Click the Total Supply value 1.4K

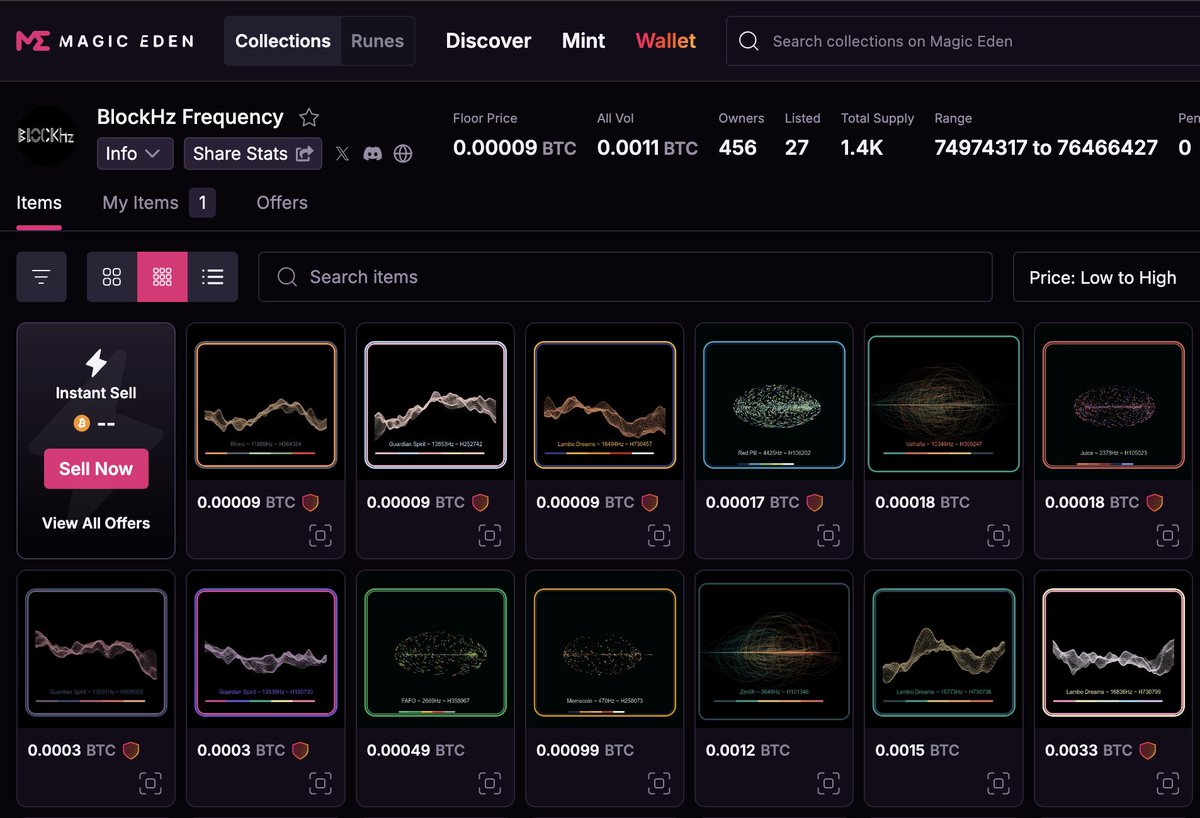862,148
